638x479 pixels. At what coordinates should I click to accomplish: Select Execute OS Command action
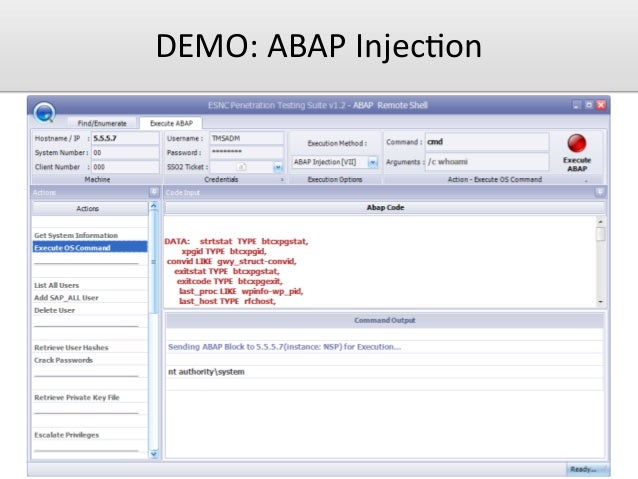click(90, 247)
